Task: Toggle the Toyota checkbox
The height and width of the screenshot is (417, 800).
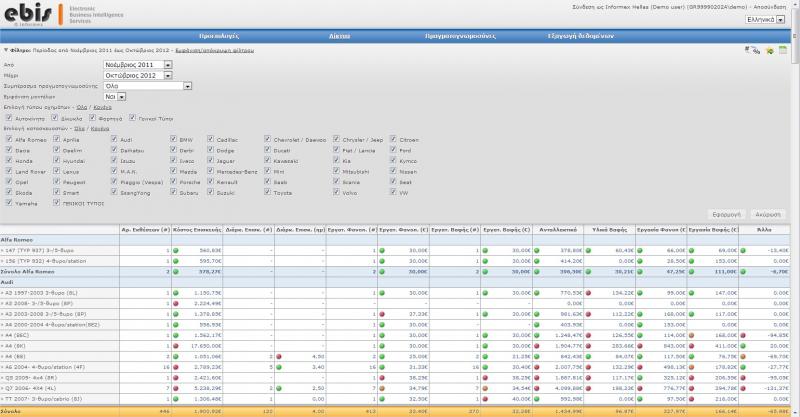Action: 267,192
